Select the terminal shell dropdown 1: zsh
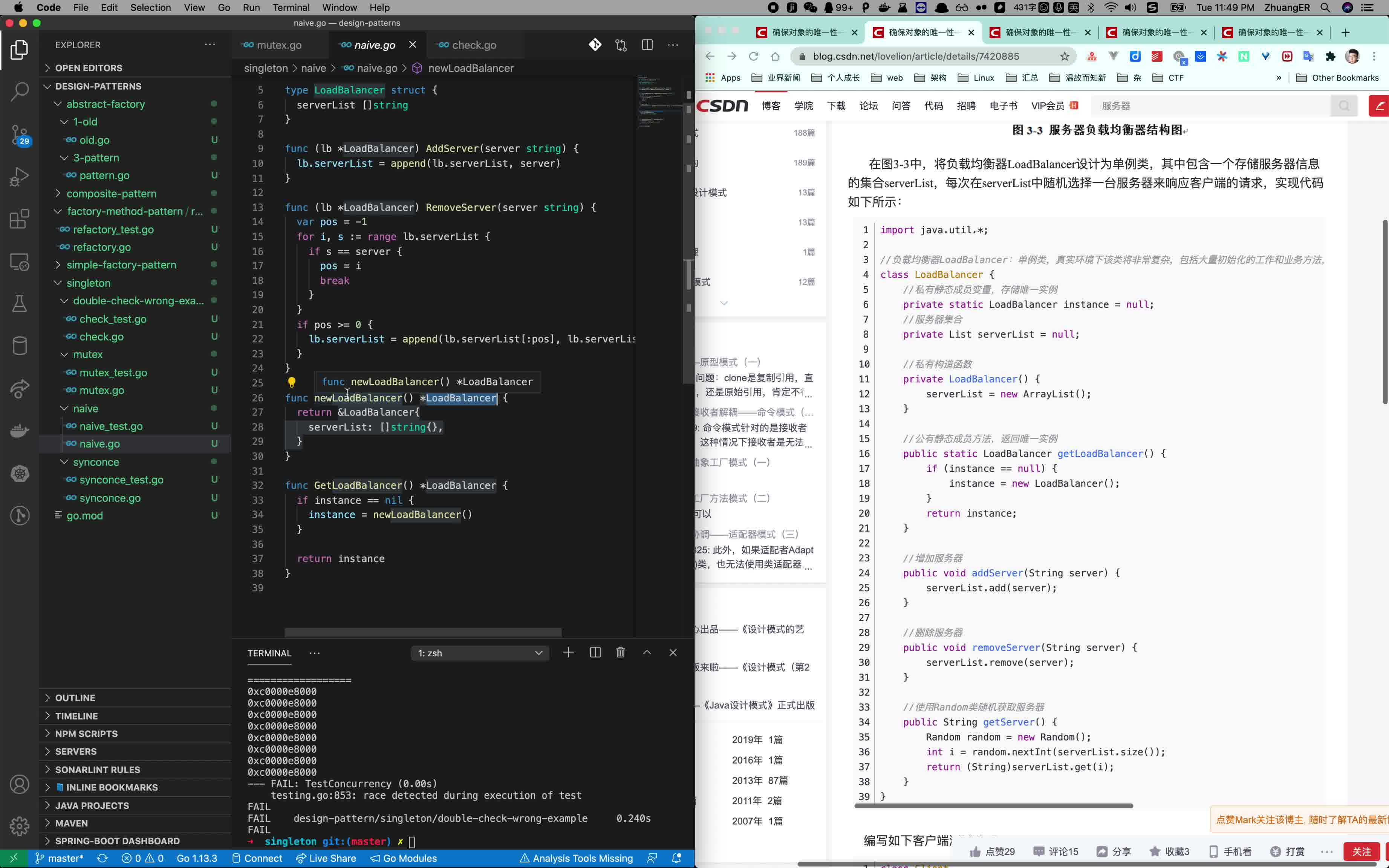This screenshot has width=1389, height=868. [x=480, y=653]
